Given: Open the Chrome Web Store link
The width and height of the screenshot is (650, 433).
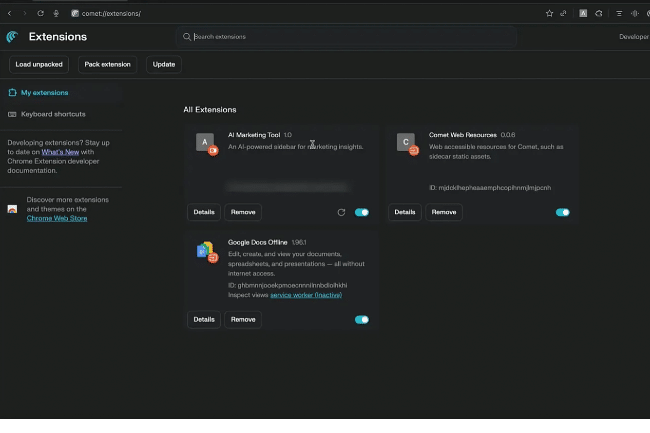Looking at the screenshot, I should 57,218.
